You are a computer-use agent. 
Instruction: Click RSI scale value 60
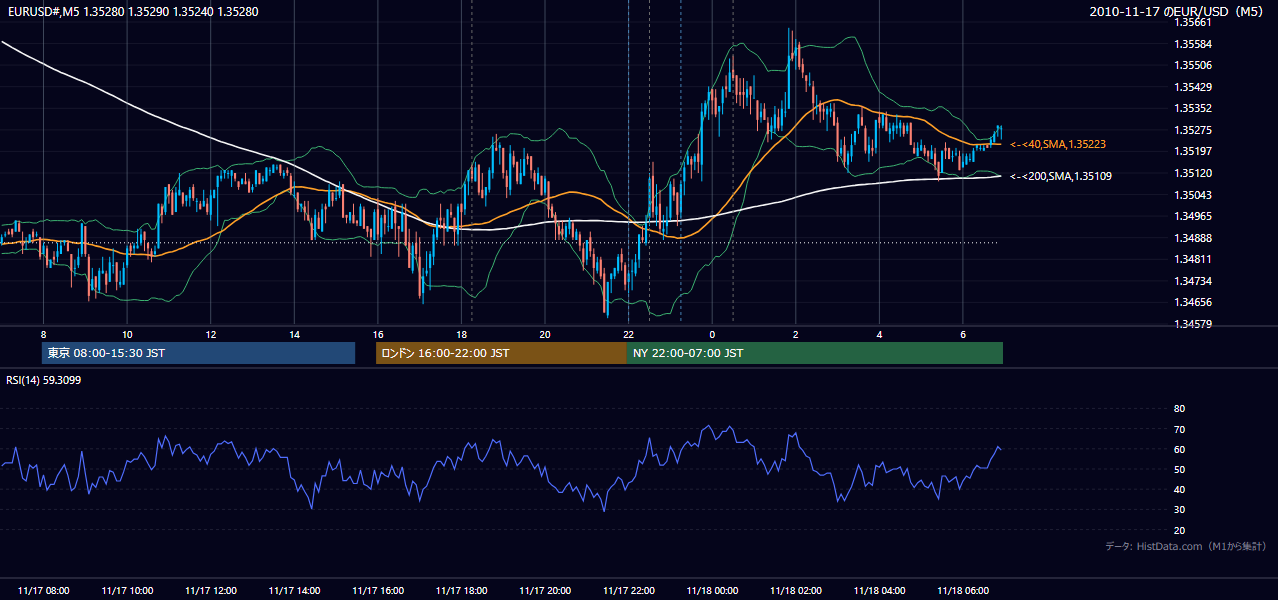click(x=1179, y=449)
